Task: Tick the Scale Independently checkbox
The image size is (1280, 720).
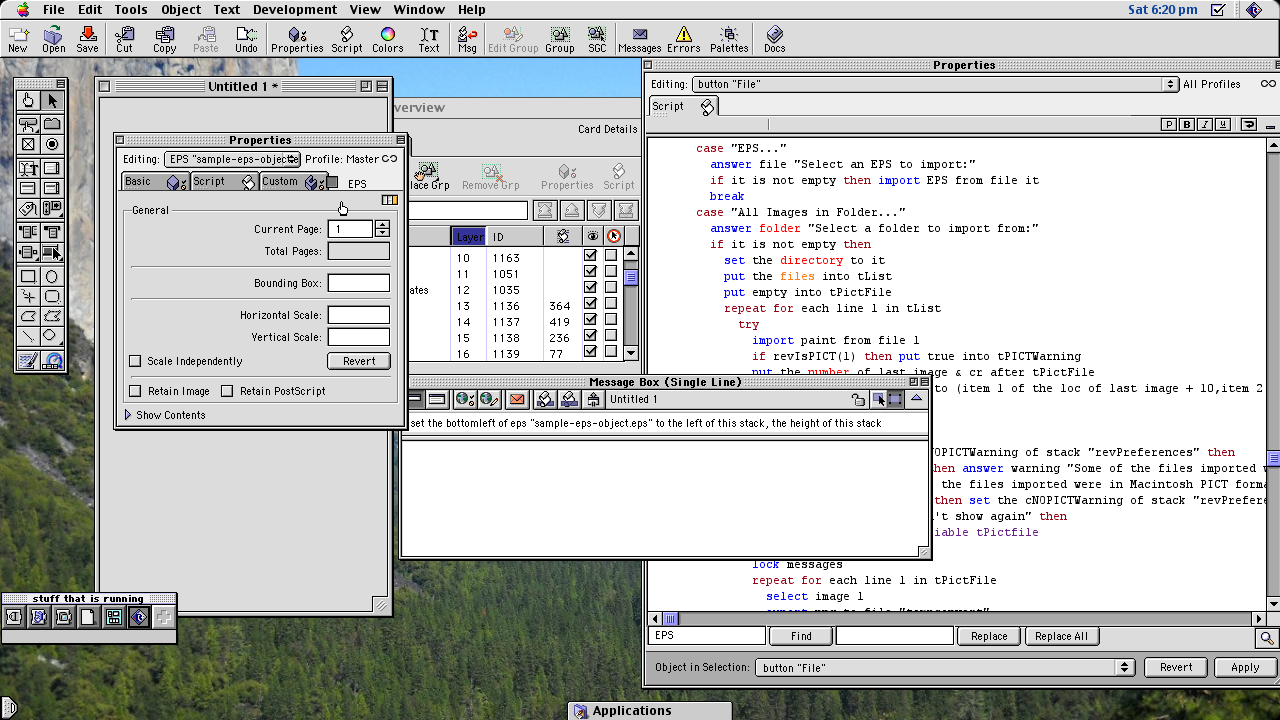Action: tap(136, 361)
